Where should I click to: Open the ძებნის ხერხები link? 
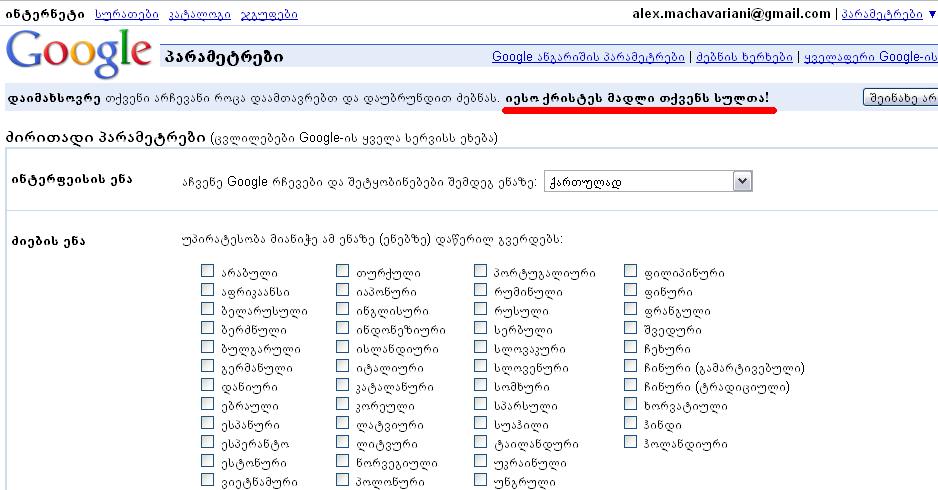744,57
